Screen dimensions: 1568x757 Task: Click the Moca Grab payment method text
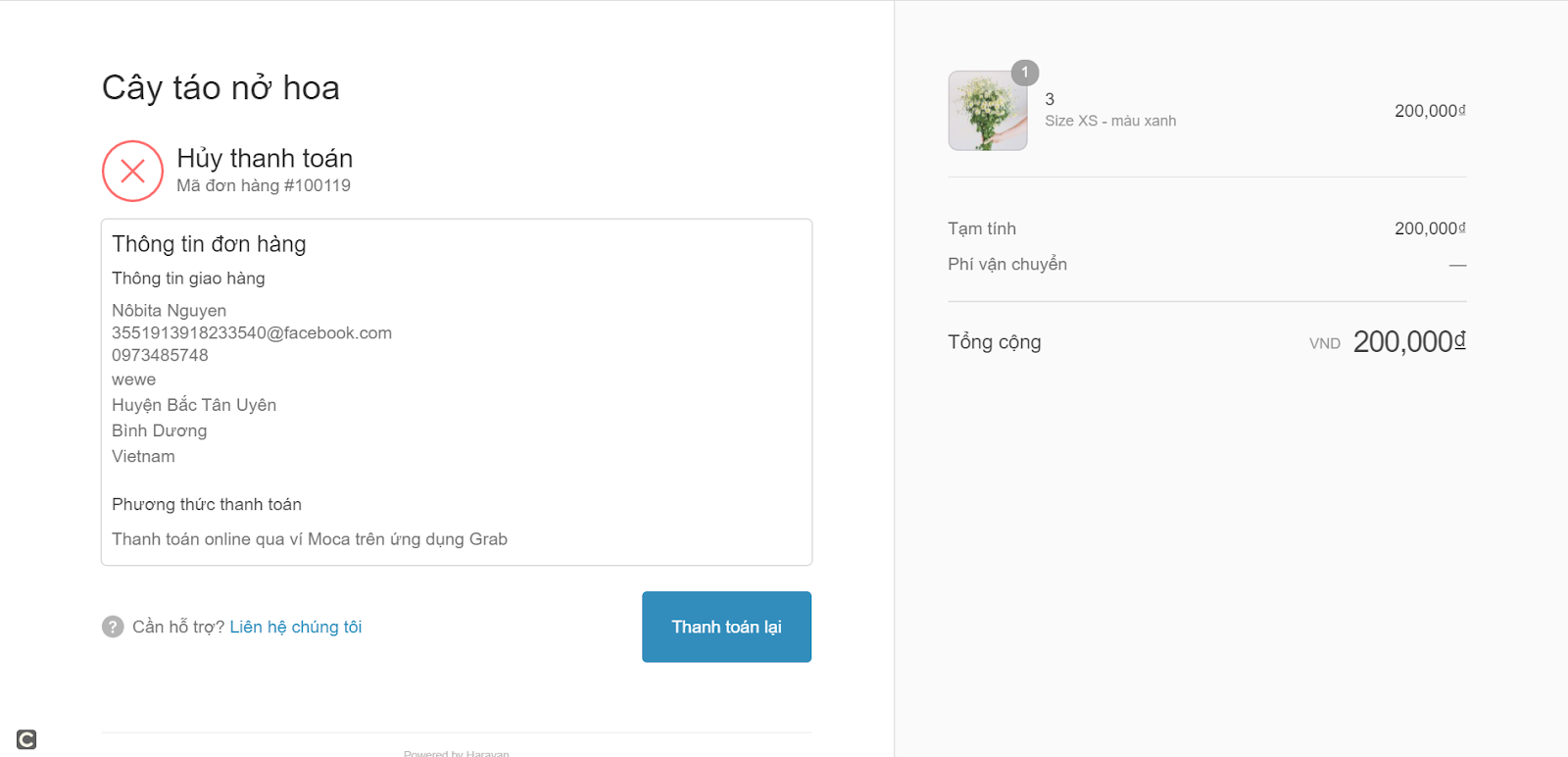coord(310,539)
